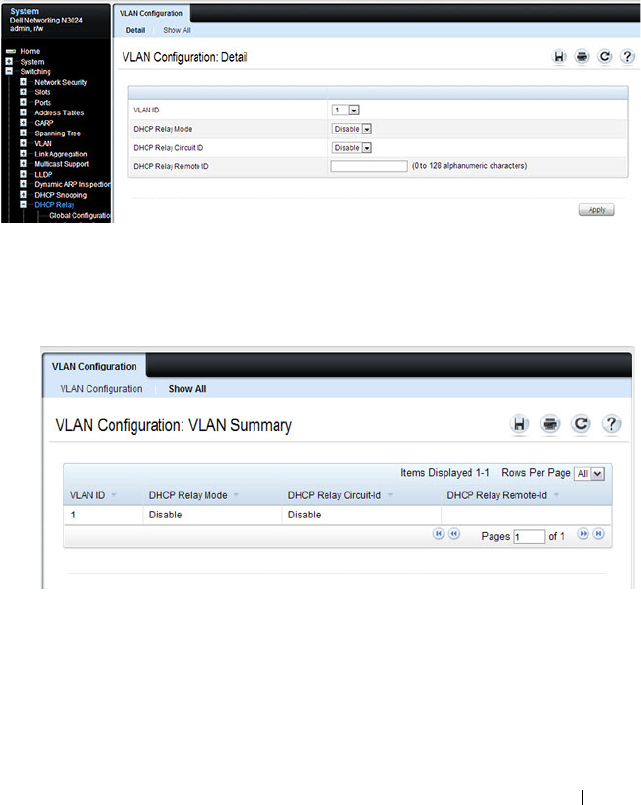Expand the GARP tree node
The height and width of the screenshot is (805, 641).
(23, 123)
